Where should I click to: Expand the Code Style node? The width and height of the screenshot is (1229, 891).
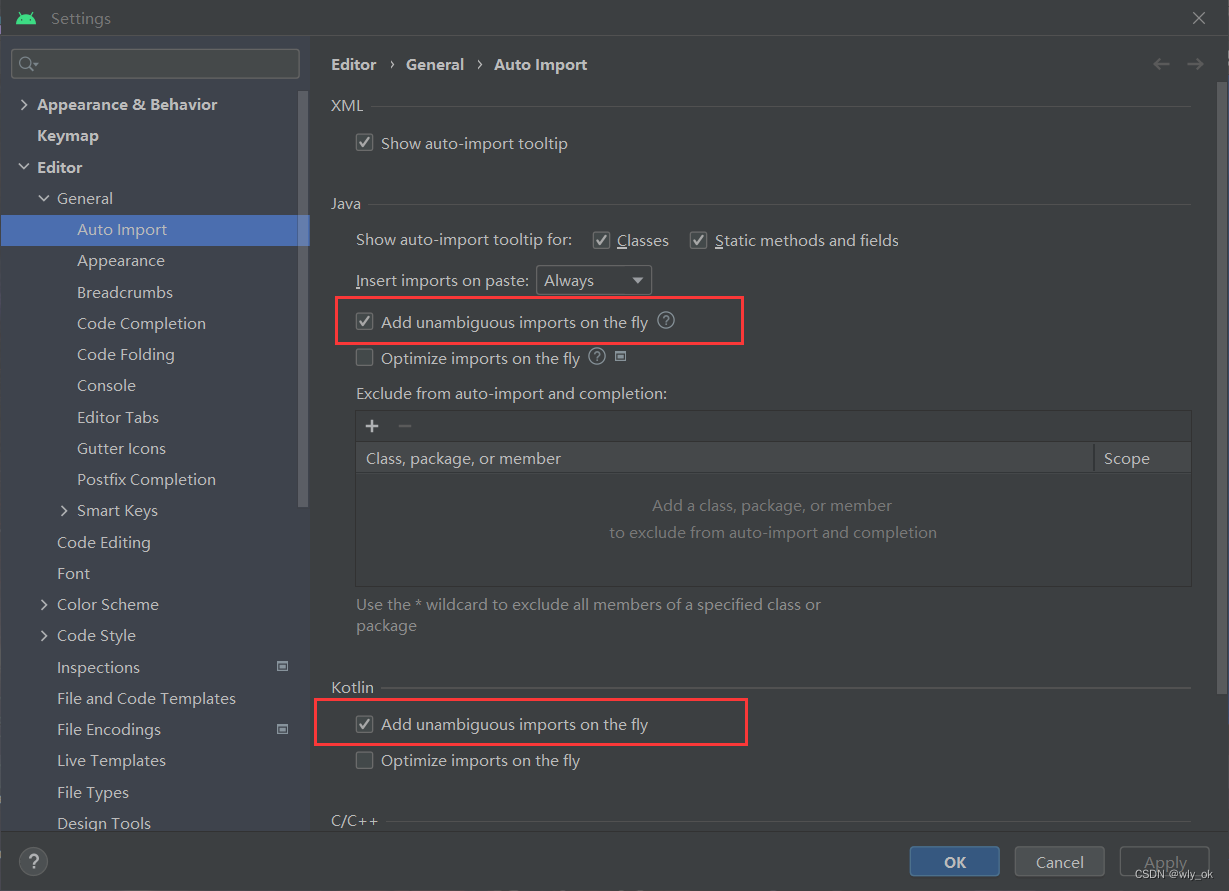coord(44,635)
